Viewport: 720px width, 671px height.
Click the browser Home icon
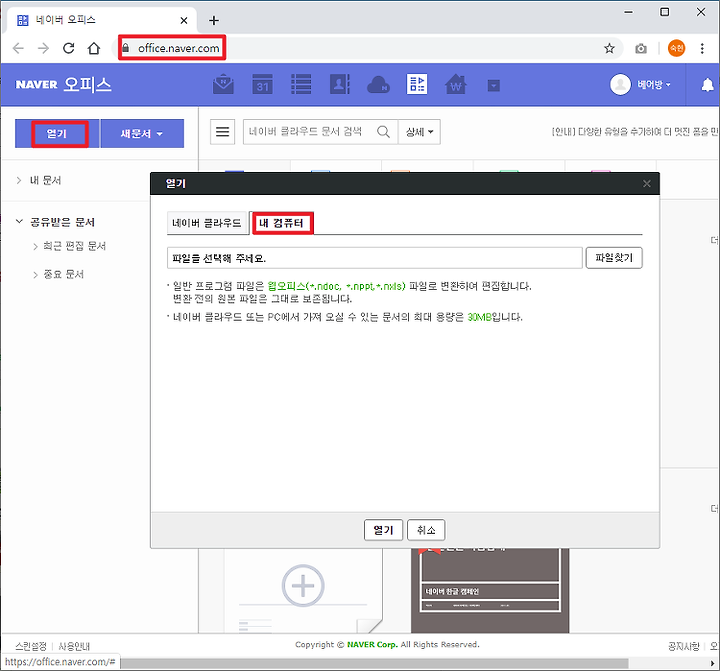94,48
